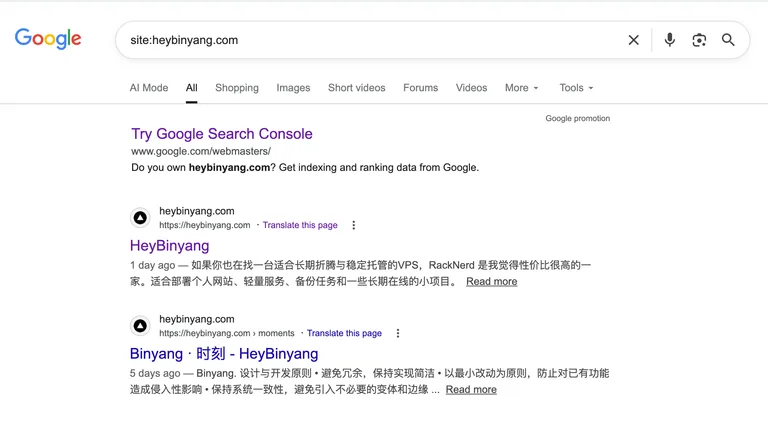This screenshot has height=437, width=768.
Task: Click the Google logo
Action: [48, 40]
